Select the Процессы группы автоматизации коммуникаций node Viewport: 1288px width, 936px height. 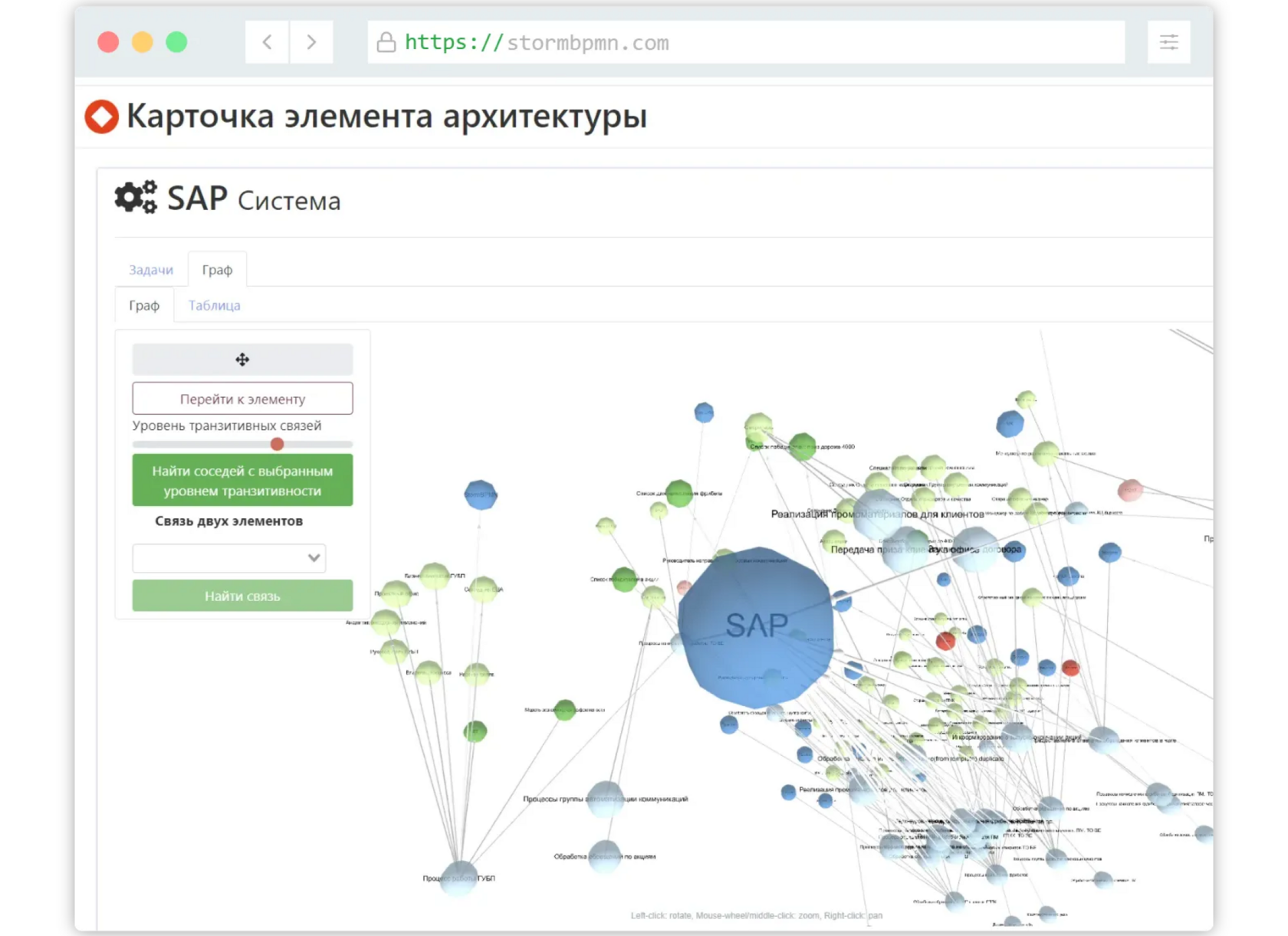coord(605,796)
